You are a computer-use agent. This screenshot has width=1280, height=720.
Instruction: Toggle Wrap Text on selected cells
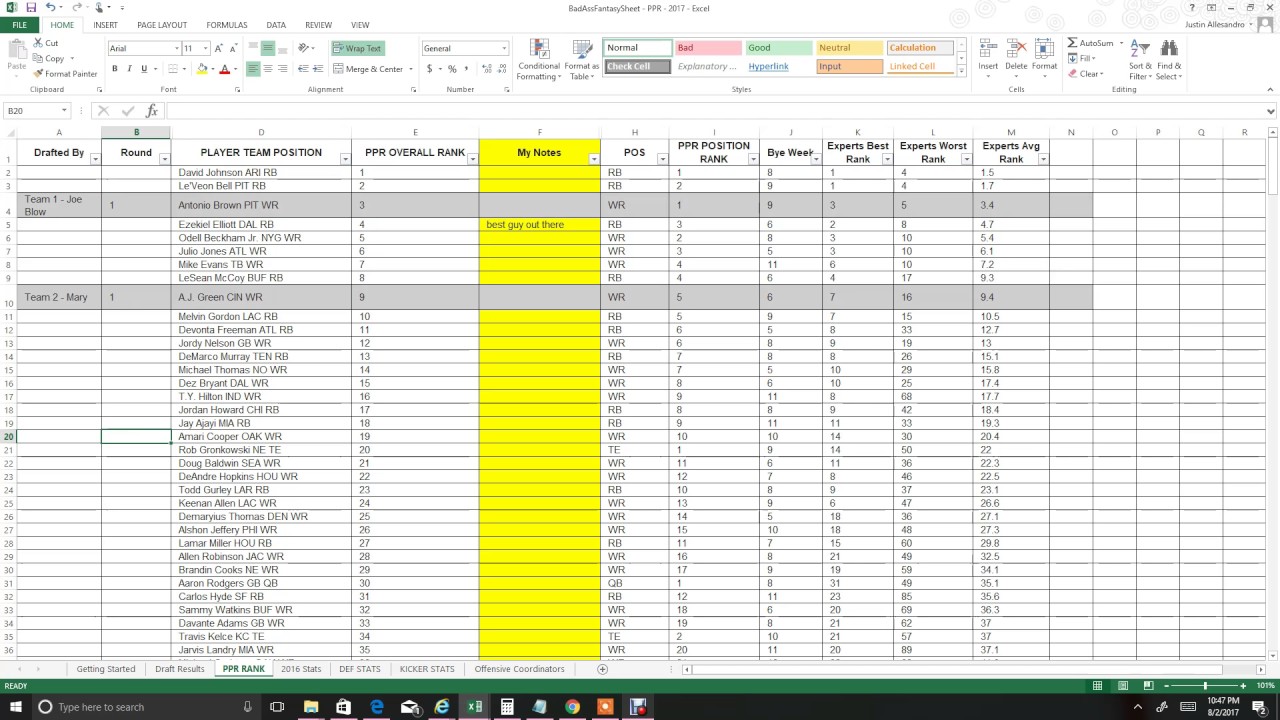tap(357, 48)
